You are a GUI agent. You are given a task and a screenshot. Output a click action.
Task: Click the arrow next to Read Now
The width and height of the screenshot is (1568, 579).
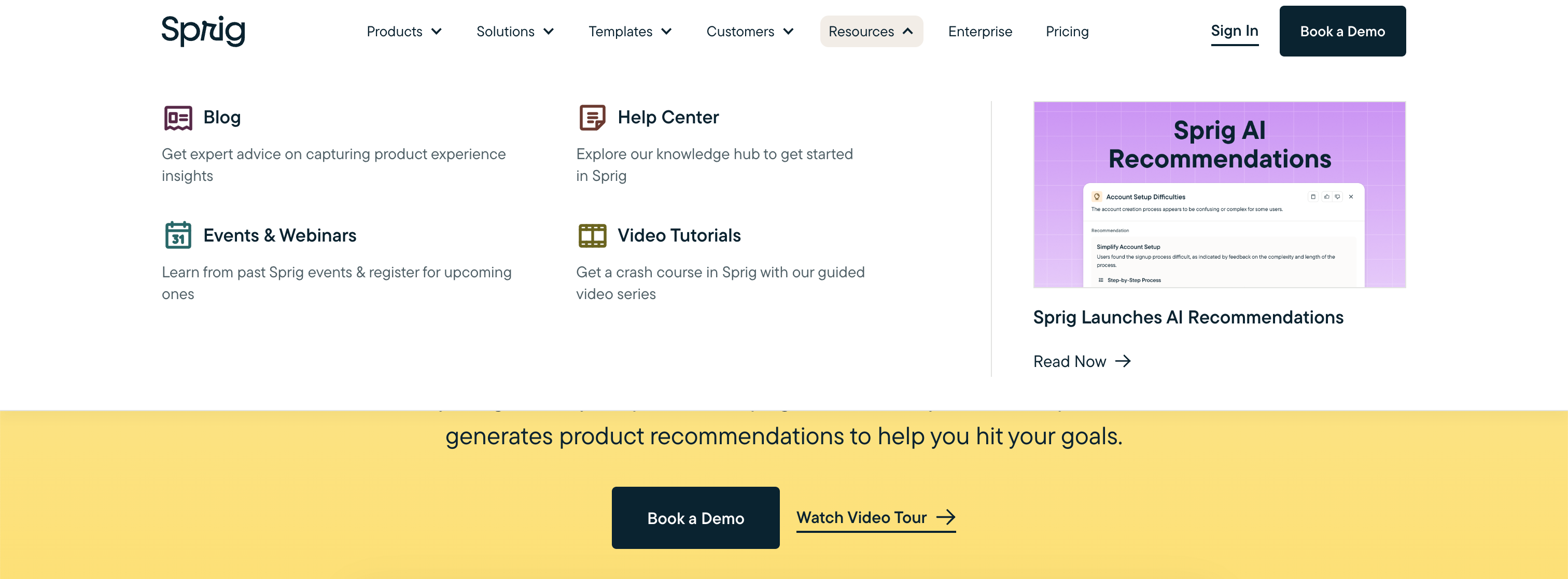click(1123, 361)
